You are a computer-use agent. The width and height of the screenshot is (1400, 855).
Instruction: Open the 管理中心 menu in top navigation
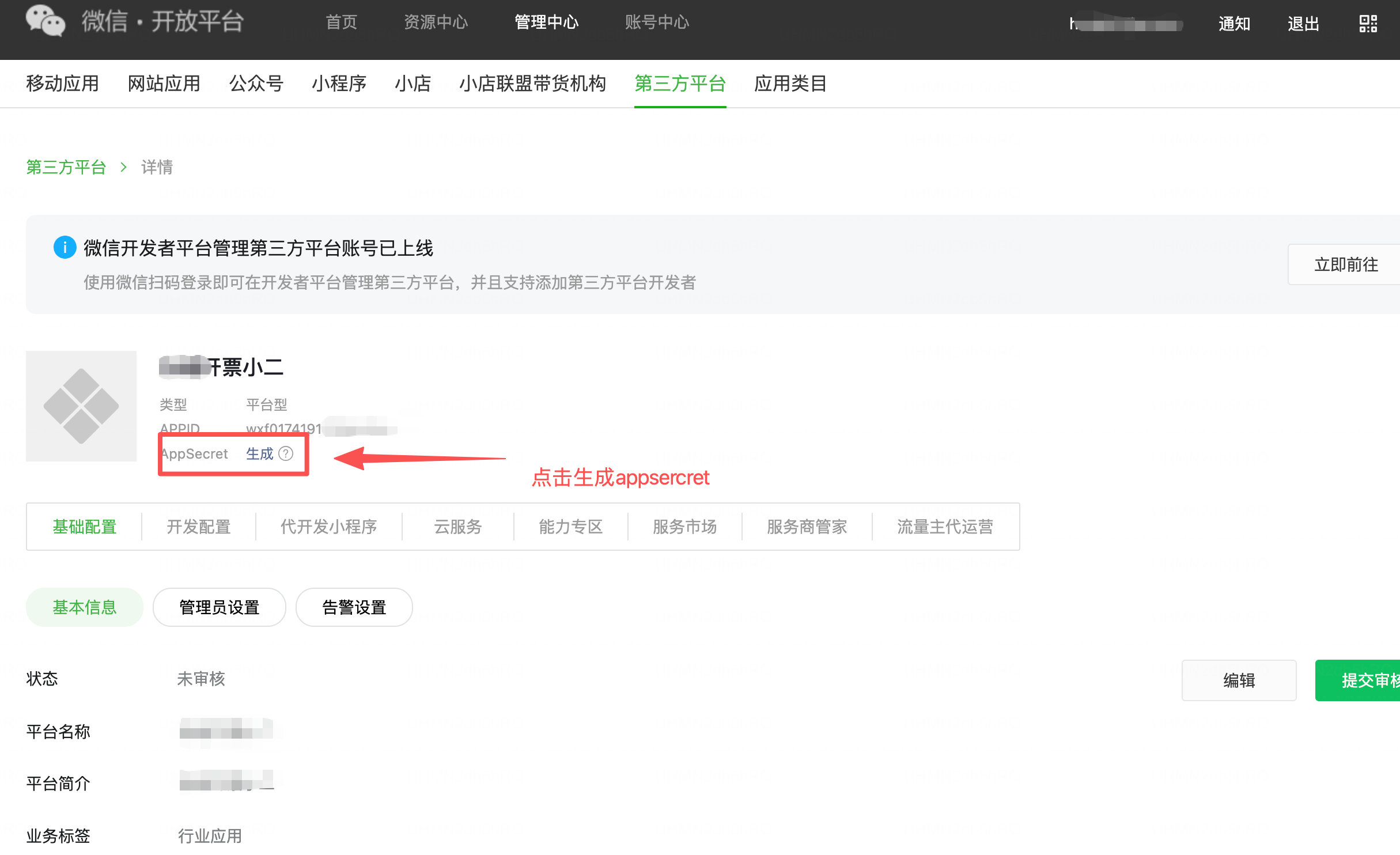point(546,22)
